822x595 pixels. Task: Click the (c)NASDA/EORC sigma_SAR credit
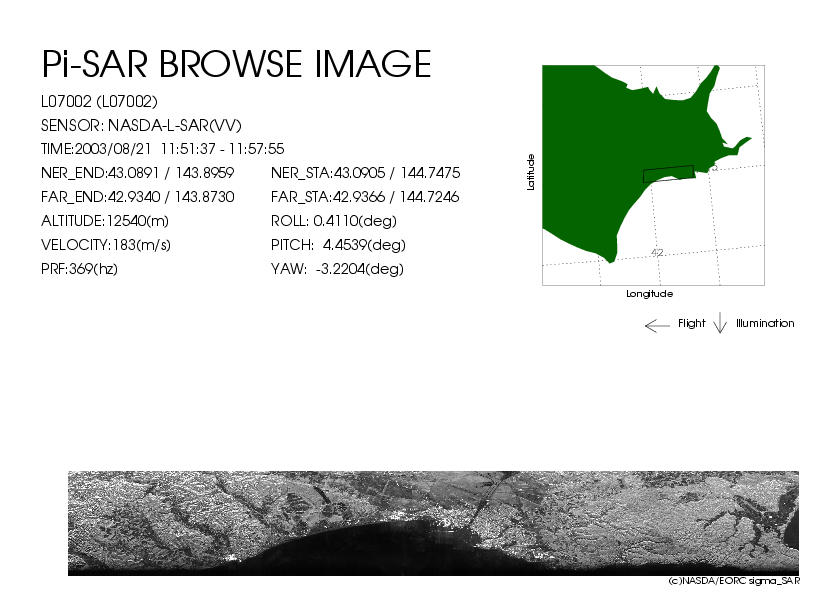(x=734, y=581)
